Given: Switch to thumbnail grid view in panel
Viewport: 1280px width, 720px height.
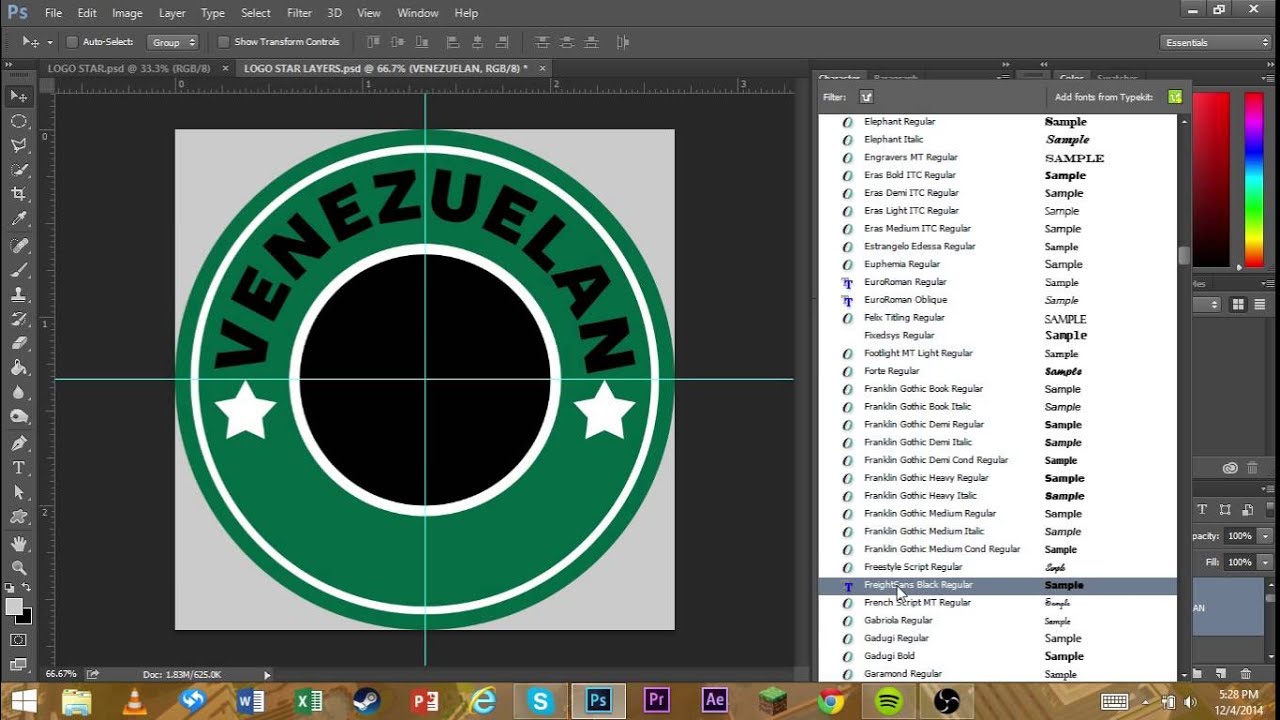Looking at the screenshot, I should tap(1238, 304).
